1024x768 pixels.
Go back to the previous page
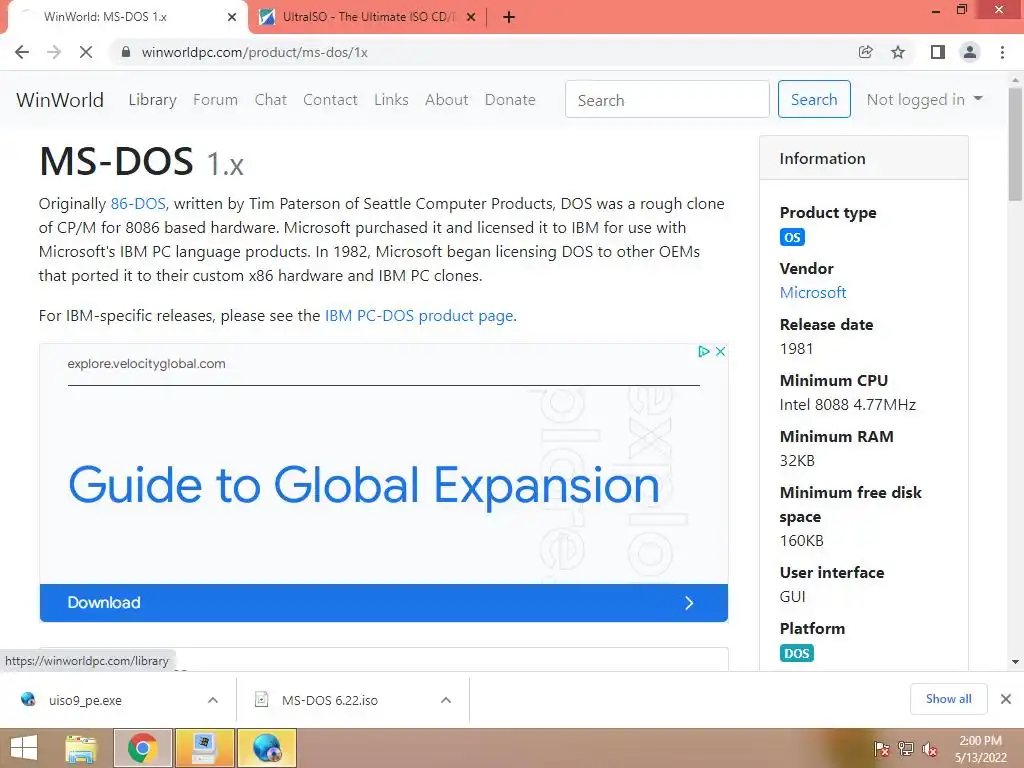[22, 52]
